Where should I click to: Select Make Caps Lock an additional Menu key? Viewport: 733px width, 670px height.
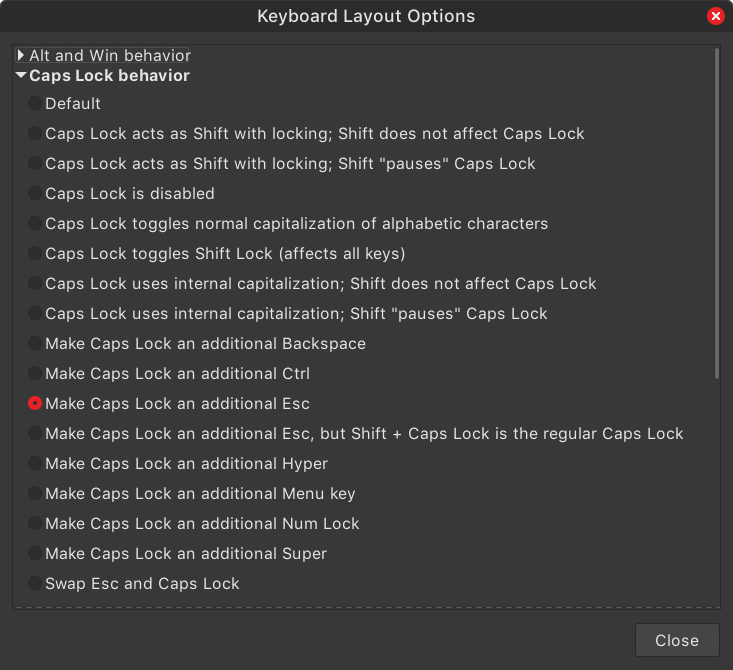pos(35,493)
